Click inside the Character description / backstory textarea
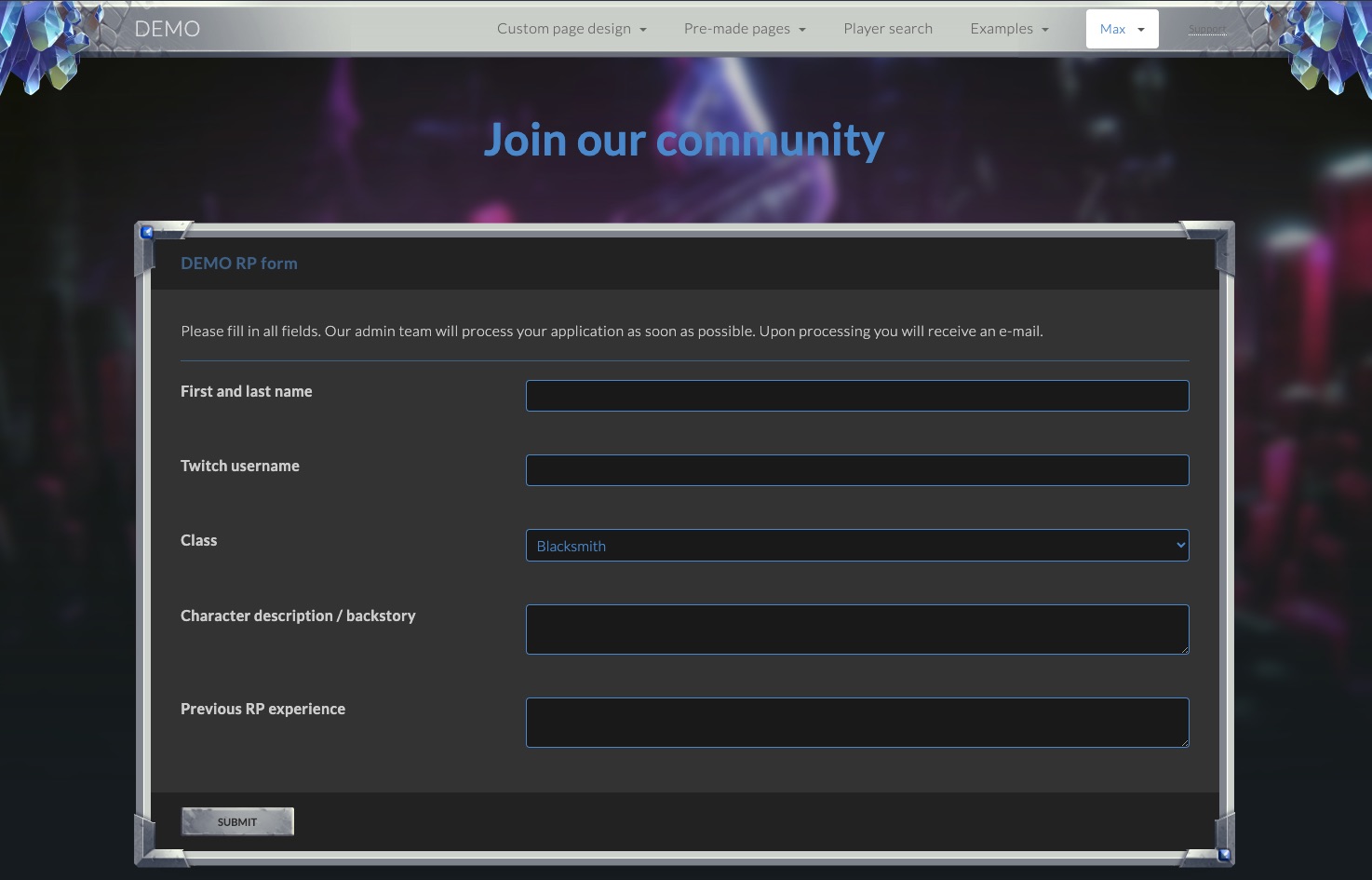This screenshot has height=880, width=1372. point(856,630)
